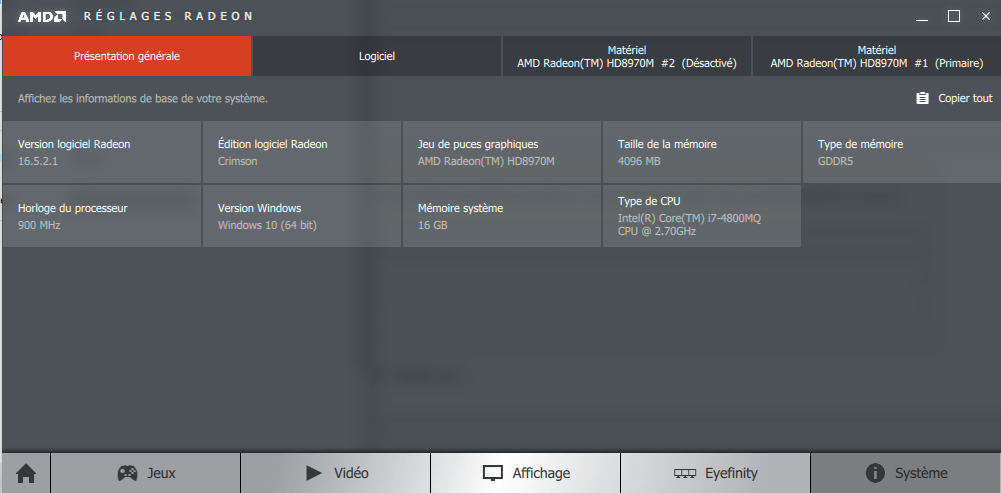
Task: Click the Eyefinity multi-display icon
Action: point(685,473)
